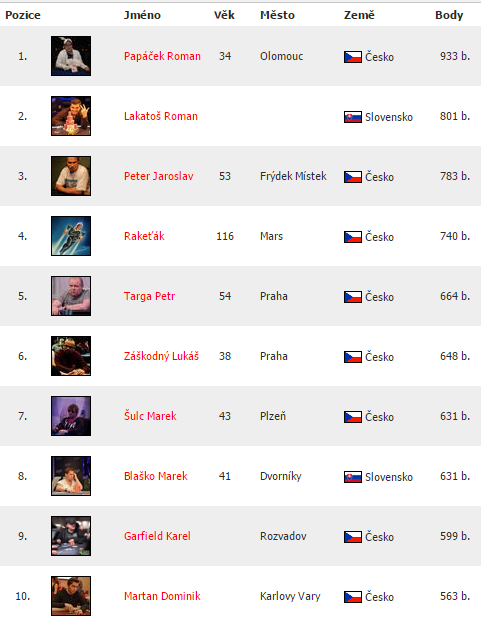Click the Czech flag in Raketák's row
The width and height of the screenshot is (481, 621).
pyautogui.click(x=353, y=237)
